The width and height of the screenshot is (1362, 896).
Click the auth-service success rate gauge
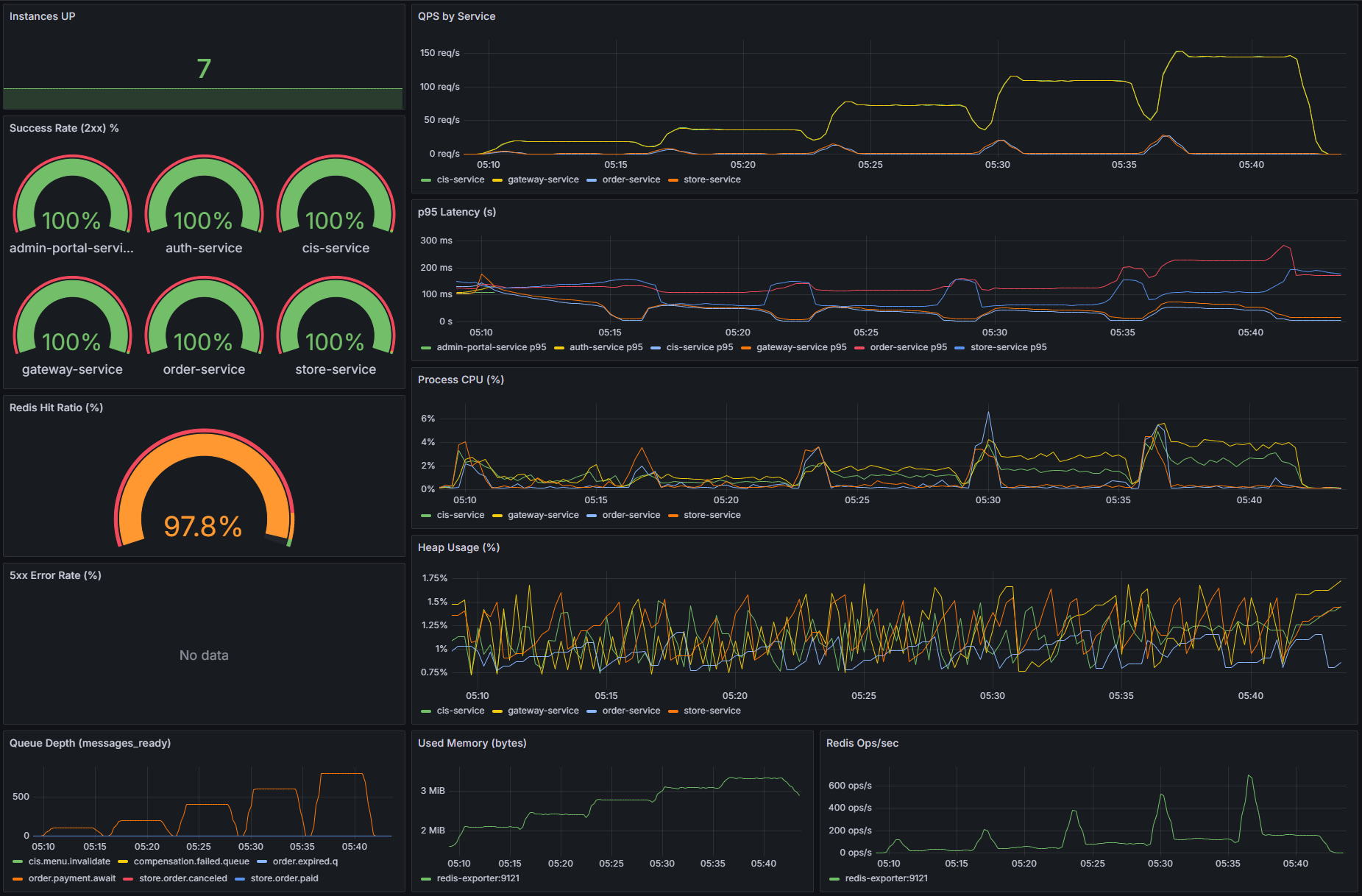(203, 213)
